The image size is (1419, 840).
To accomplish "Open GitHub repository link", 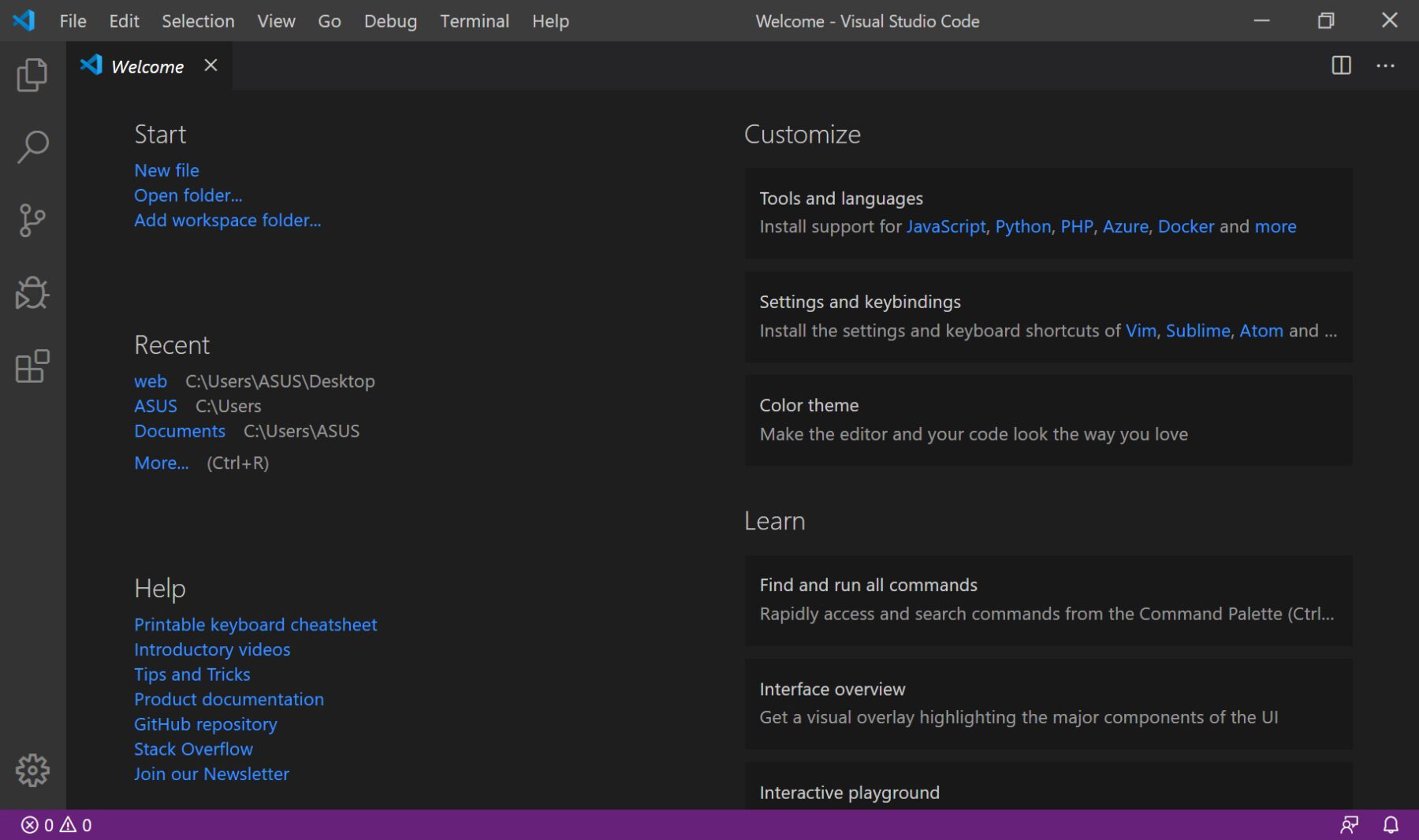I will [206, 724].
